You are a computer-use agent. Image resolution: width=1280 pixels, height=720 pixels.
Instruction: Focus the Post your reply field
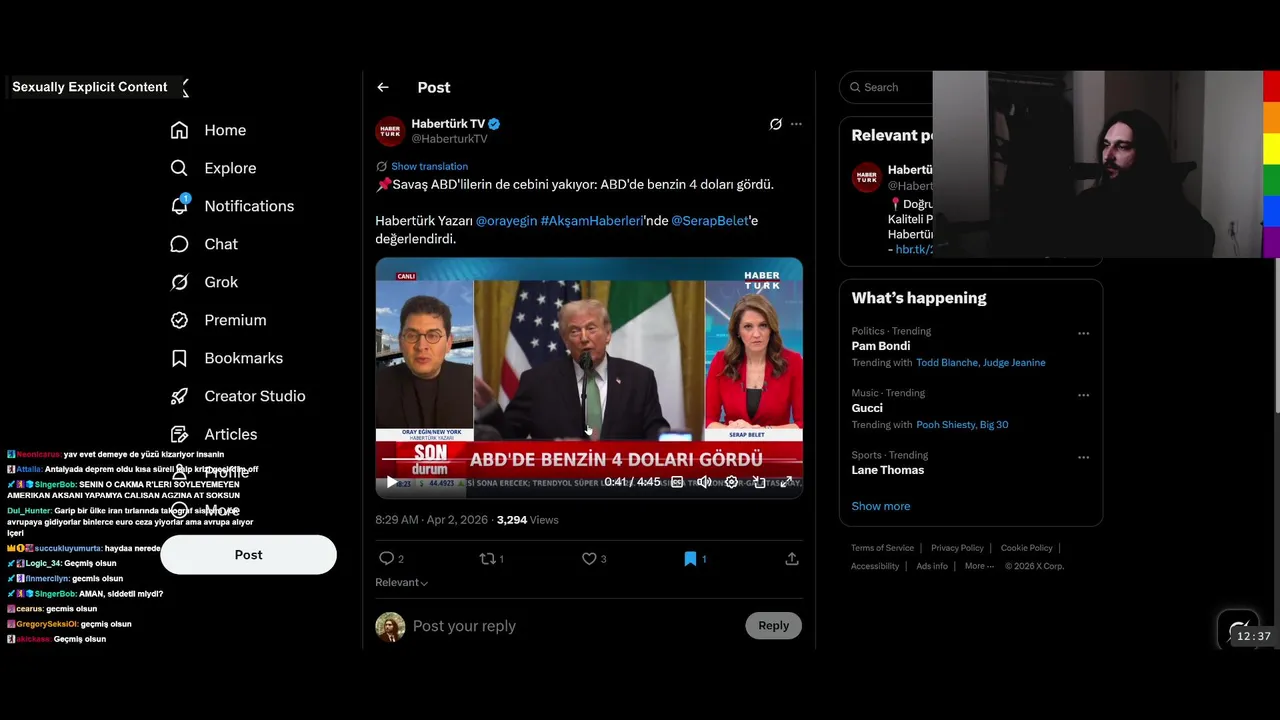[574, 626]
